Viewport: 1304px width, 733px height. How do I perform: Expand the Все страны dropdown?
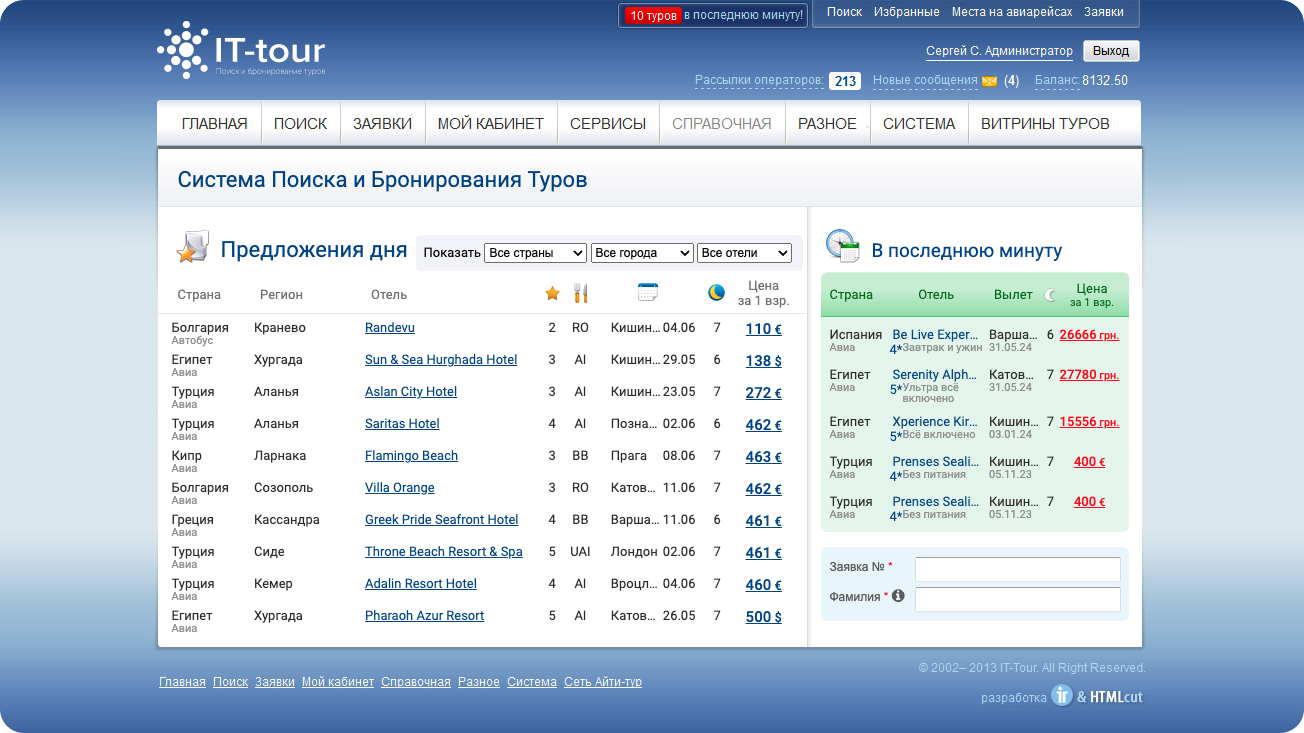coord(535,253)
